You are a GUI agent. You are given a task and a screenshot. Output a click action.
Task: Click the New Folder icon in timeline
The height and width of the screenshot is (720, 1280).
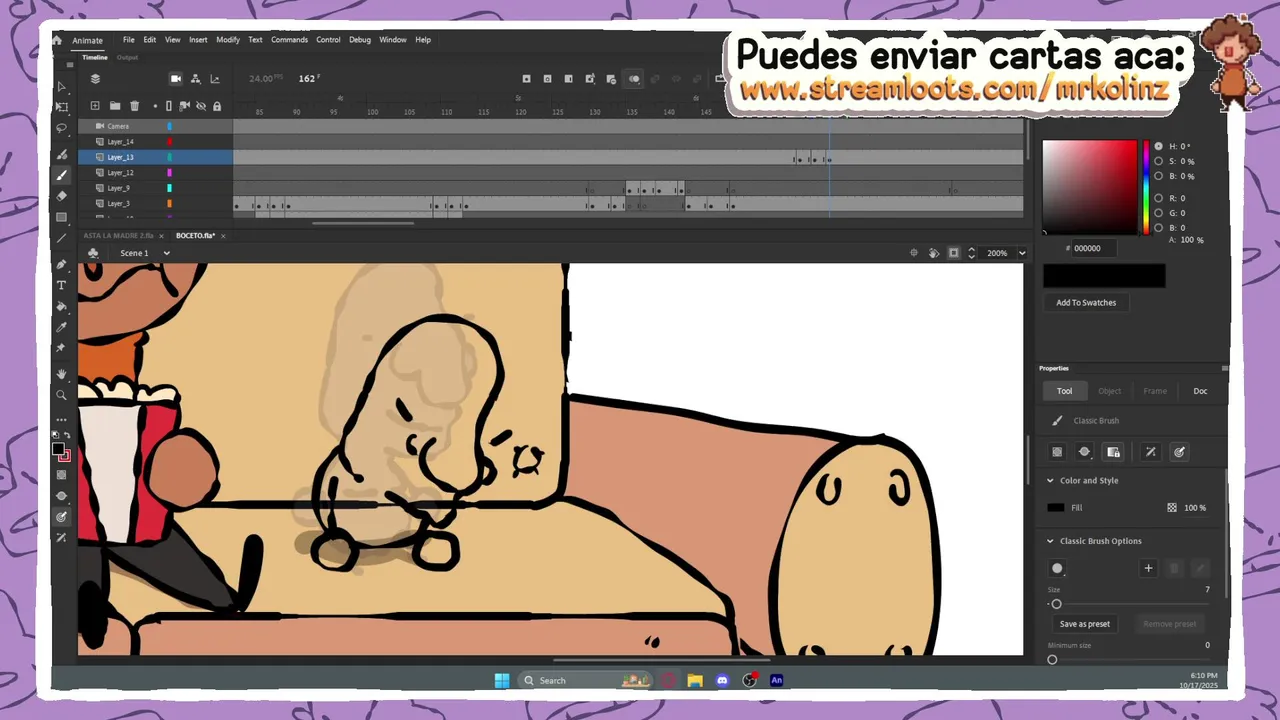[x=115, y=106]
